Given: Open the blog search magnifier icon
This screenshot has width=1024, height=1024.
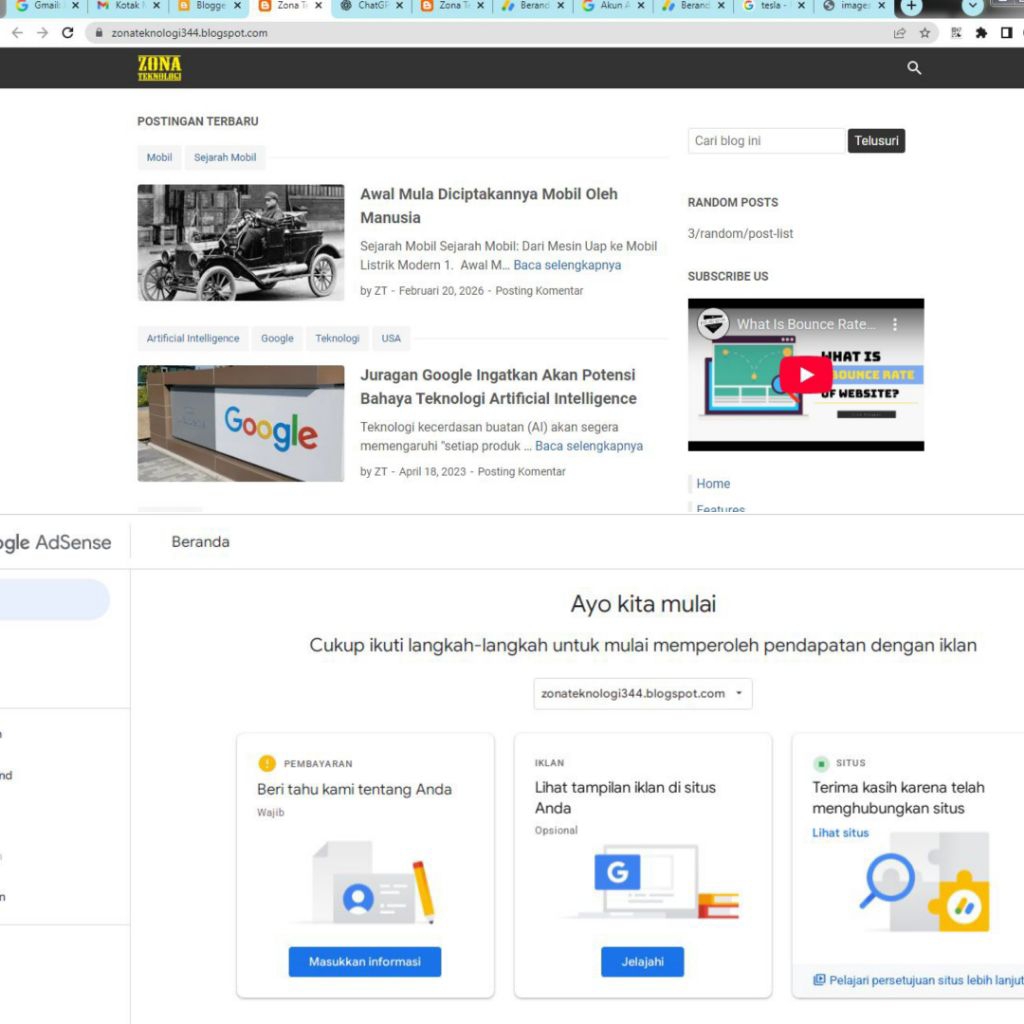Looking at the screenshot, I should coord(913,68).
